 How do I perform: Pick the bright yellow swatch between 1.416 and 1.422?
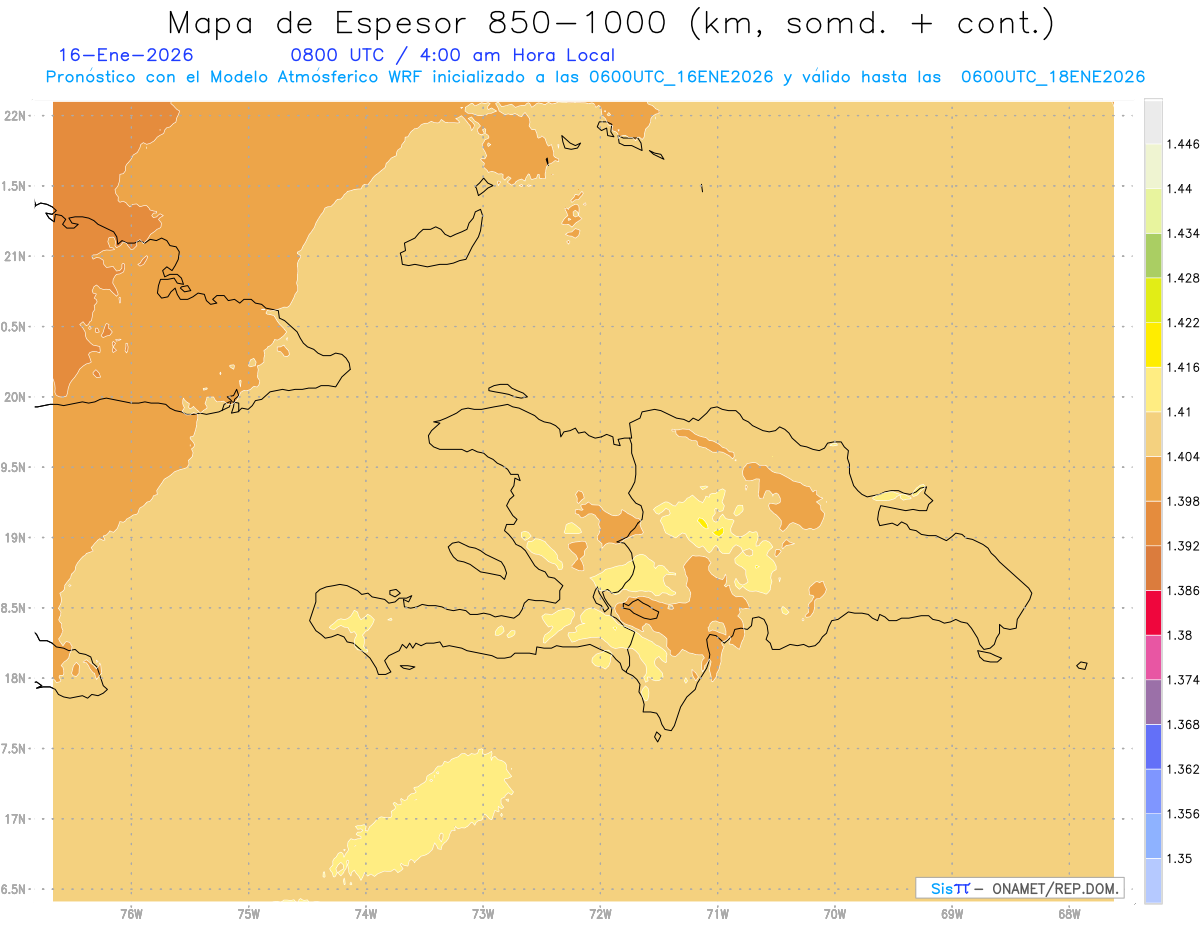click(x=1153, y=345)
